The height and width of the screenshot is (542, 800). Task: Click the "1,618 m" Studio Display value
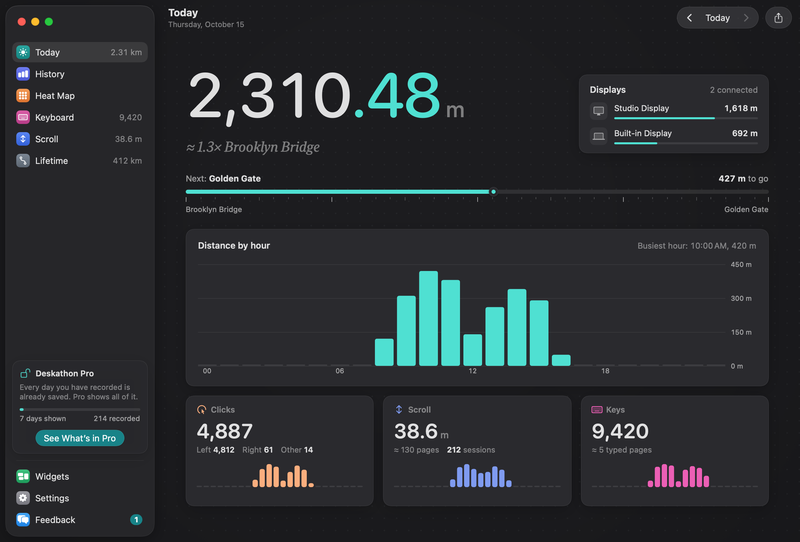(x=741, y=108)
